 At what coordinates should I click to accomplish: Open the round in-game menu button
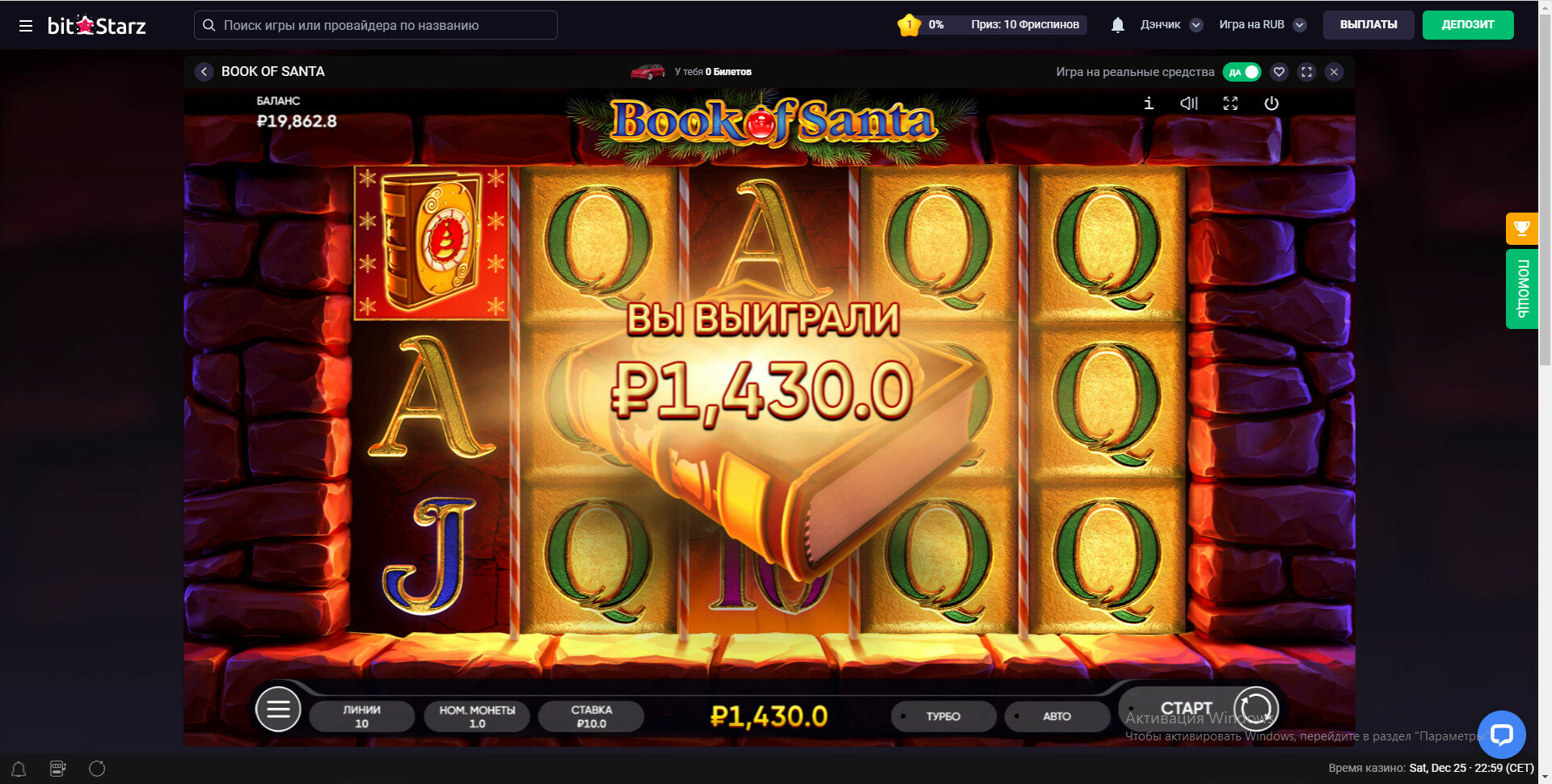click(278, 709)
